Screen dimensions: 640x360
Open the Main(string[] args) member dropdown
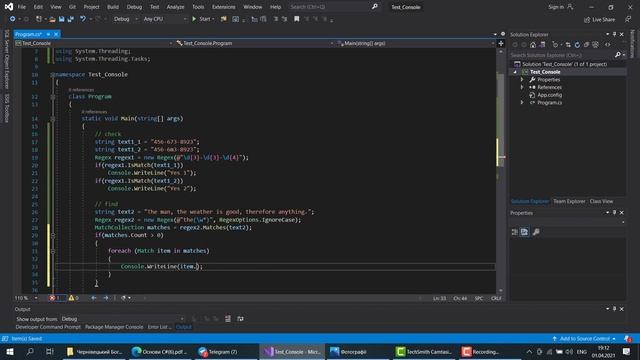(x=416, y=43)
